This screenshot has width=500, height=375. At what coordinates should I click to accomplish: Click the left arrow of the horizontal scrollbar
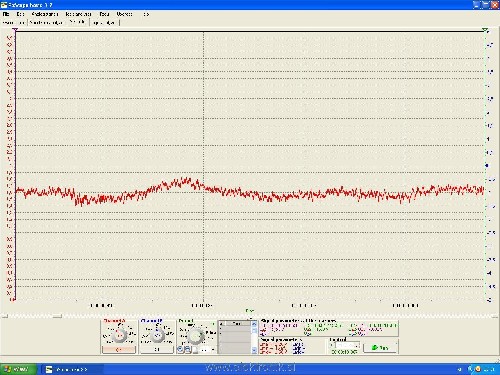4,316
